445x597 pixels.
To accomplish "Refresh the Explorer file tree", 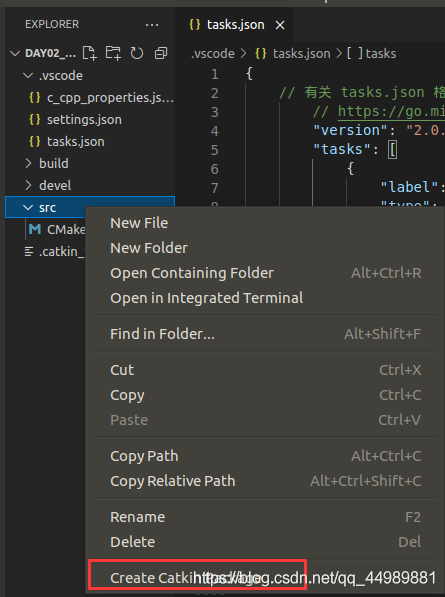I will point(137,53).
